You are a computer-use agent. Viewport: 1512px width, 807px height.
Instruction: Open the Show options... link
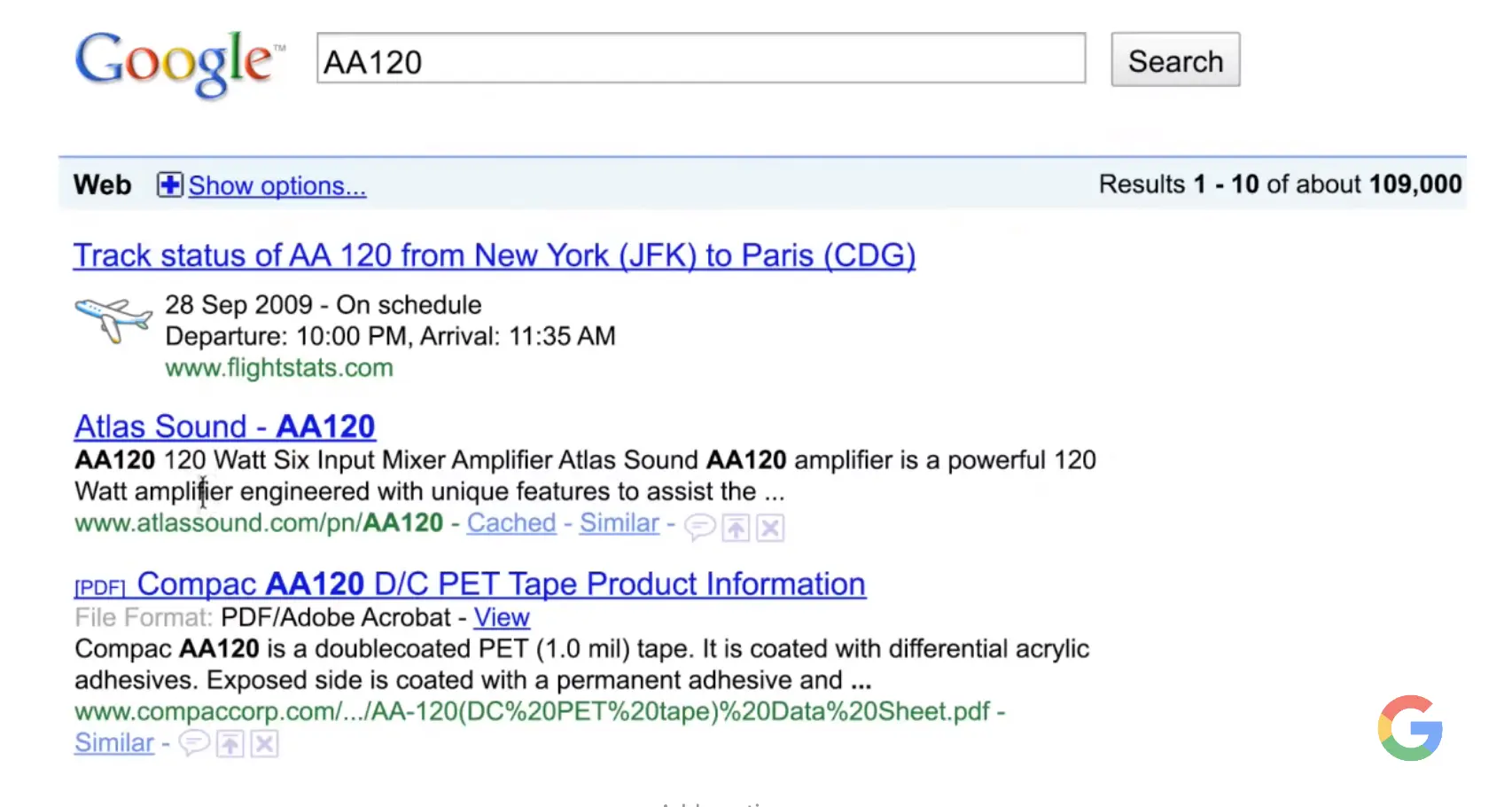click(x=277, y=185)
